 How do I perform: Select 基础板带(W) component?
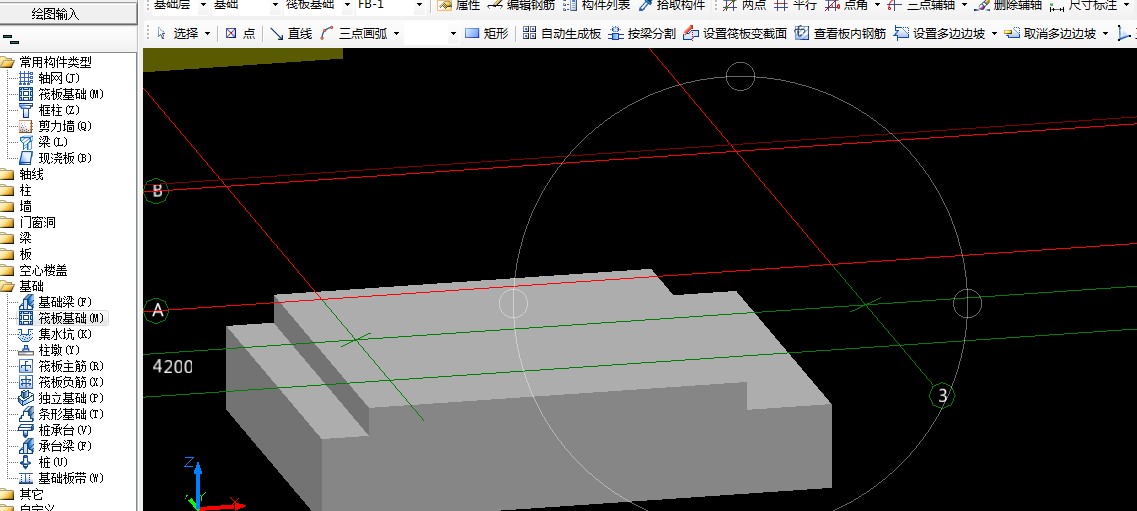[x=62, y=478]
